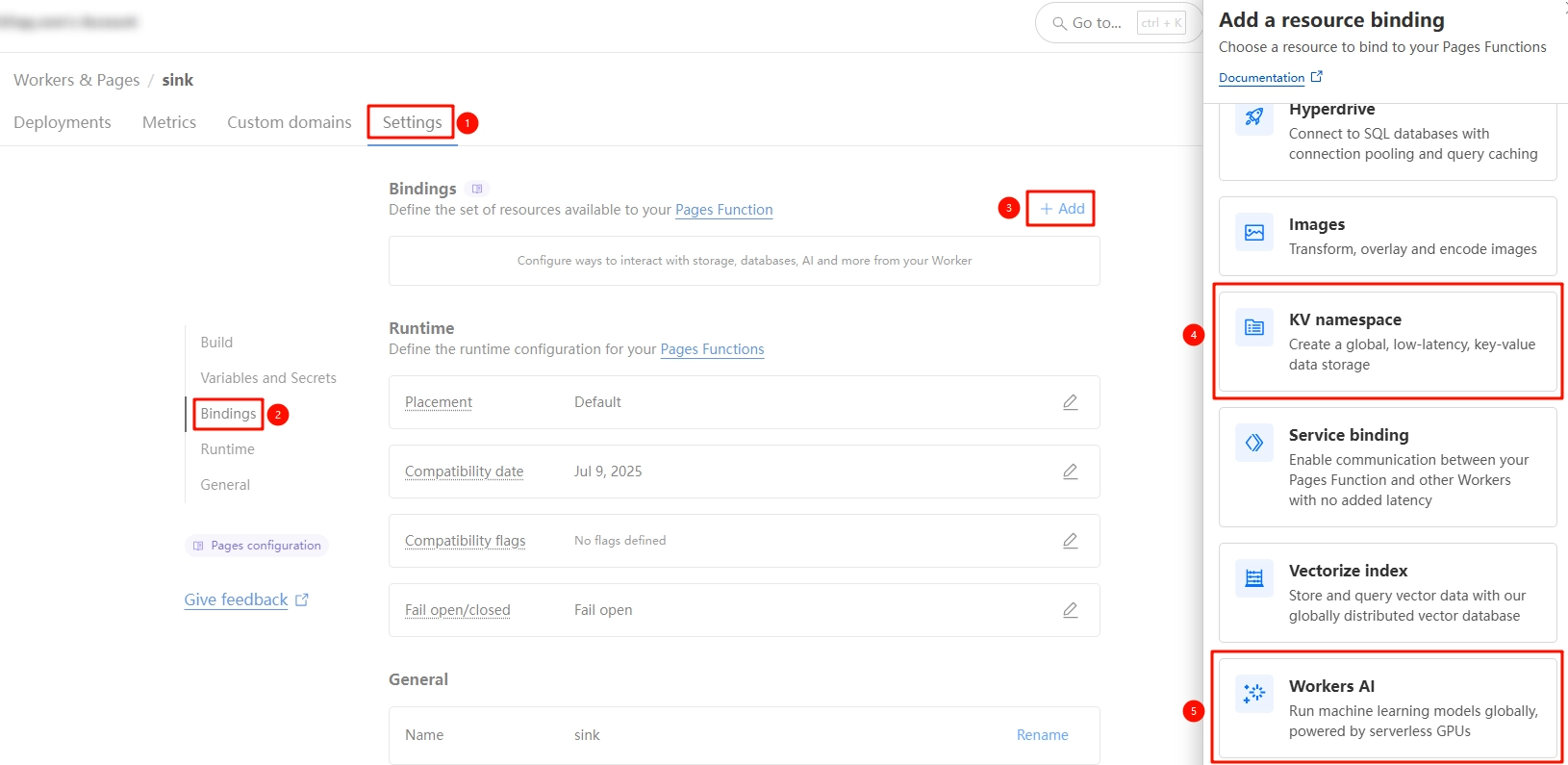Edit Fail open/closed via pencil icon
1568x765 pixels.
point(1070,610)
